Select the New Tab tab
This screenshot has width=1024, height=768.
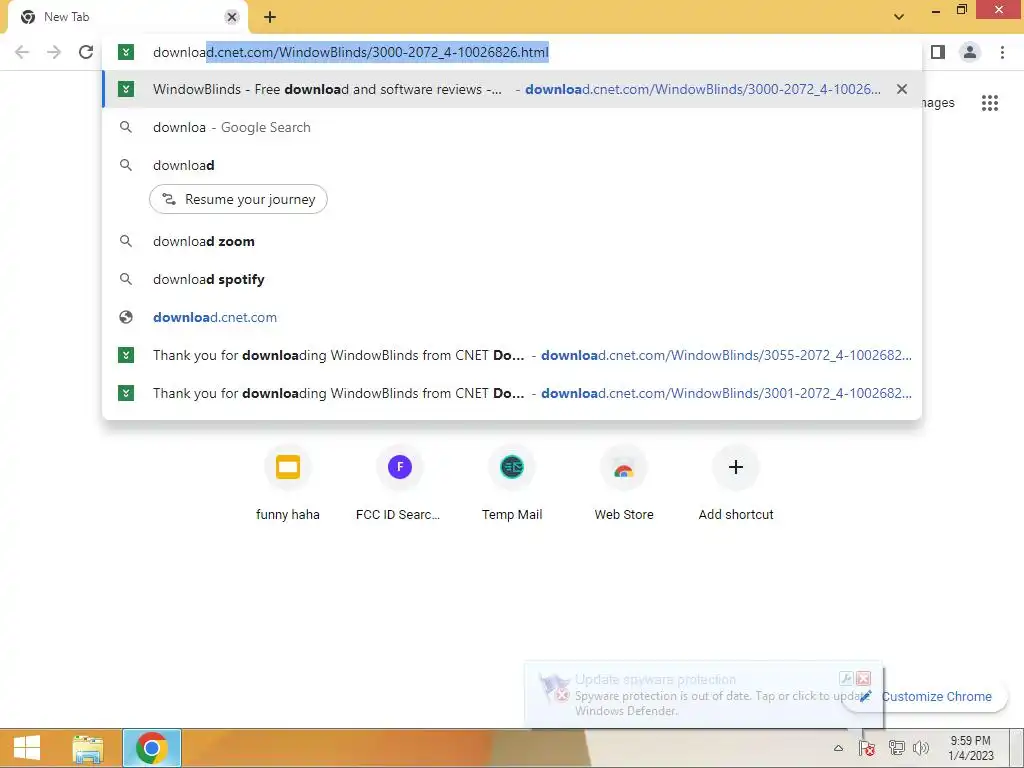[128, 18]
